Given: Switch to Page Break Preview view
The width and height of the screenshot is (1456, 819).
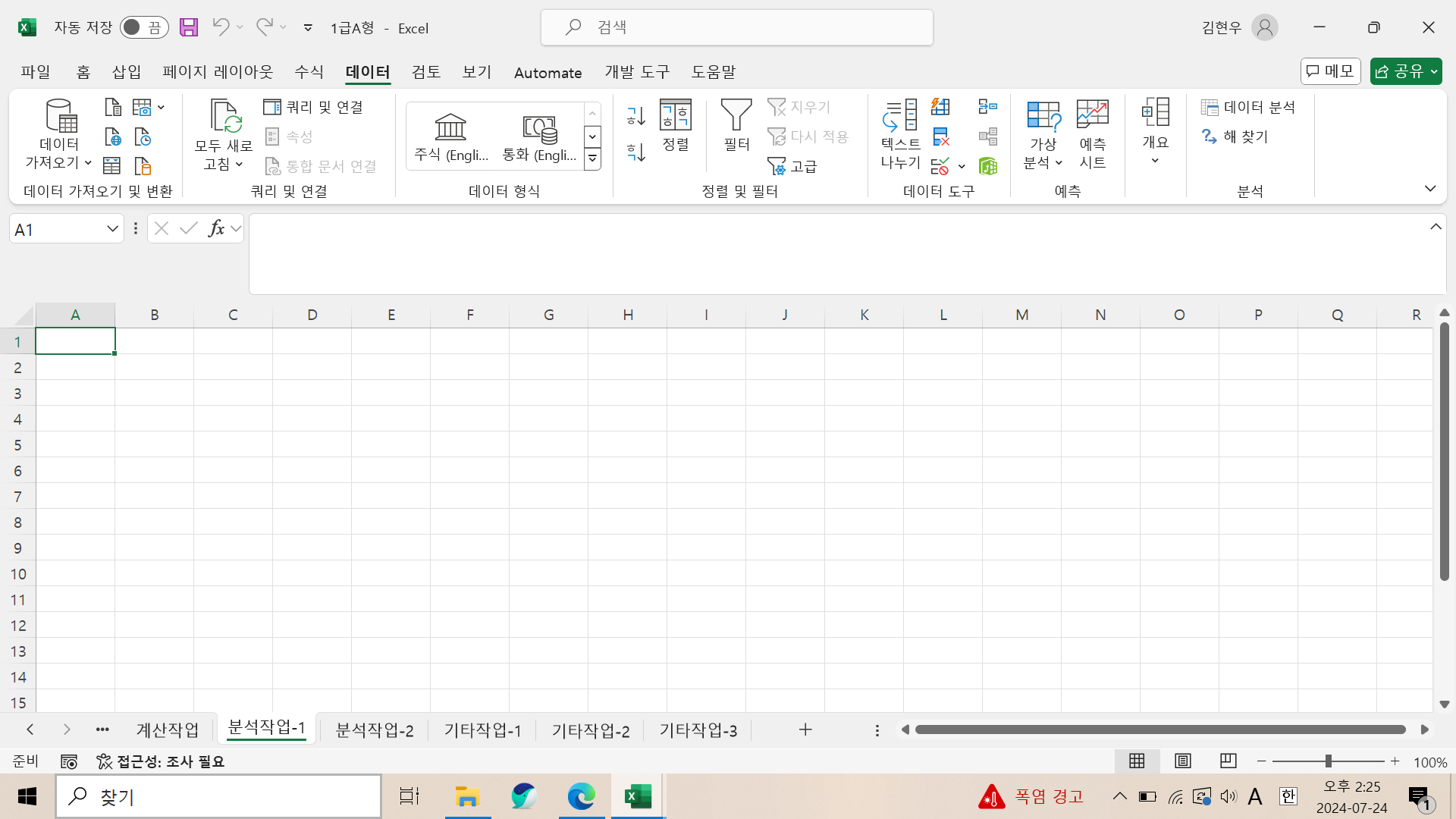Looking at the screenshot, I should (x=1228, y=761).
